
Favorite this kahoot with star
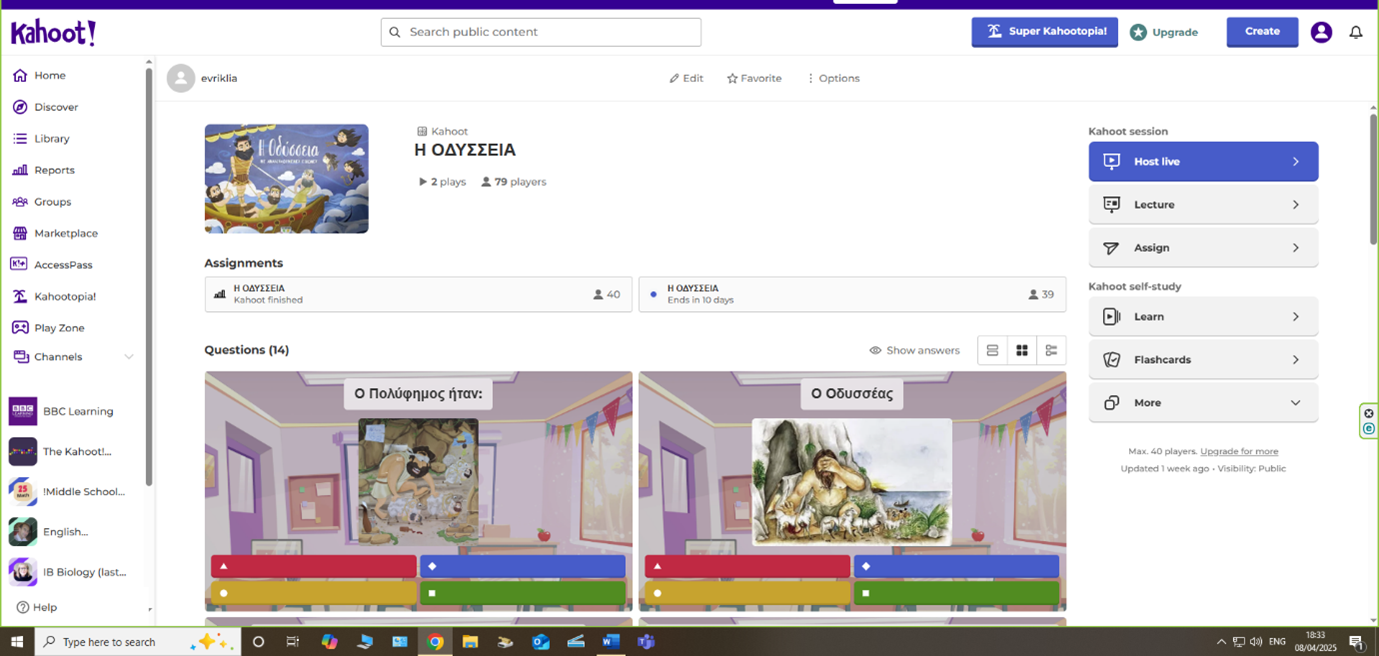(754, 78)
